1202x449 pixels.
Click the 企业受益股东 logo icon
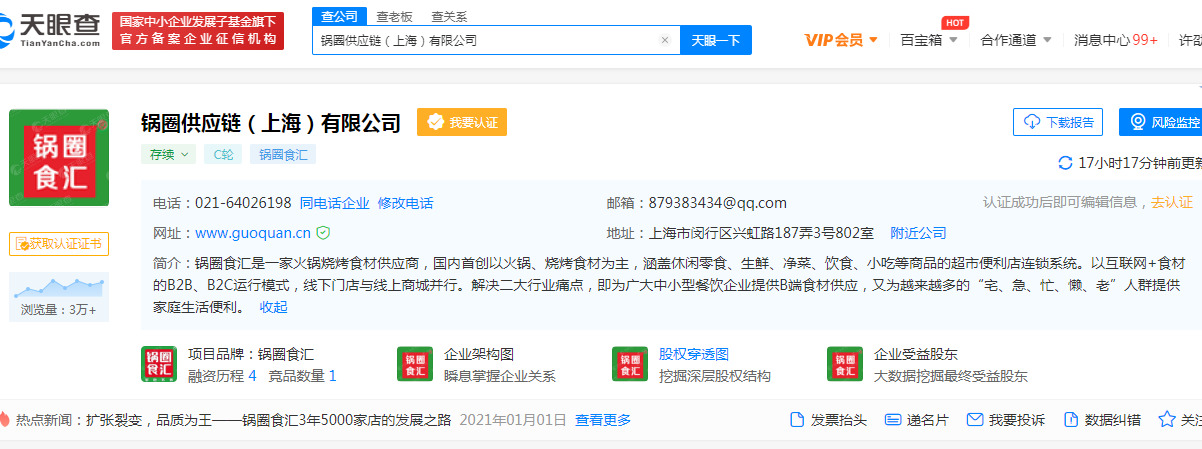pos(845,364)
